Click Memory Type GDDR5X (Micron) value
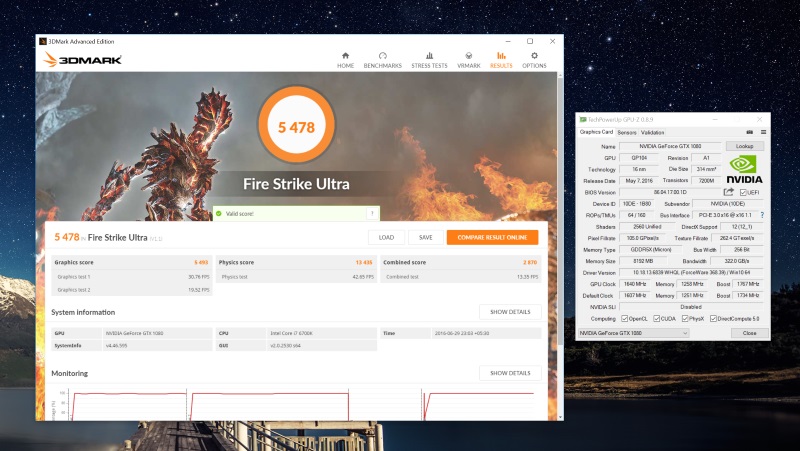 651,249
